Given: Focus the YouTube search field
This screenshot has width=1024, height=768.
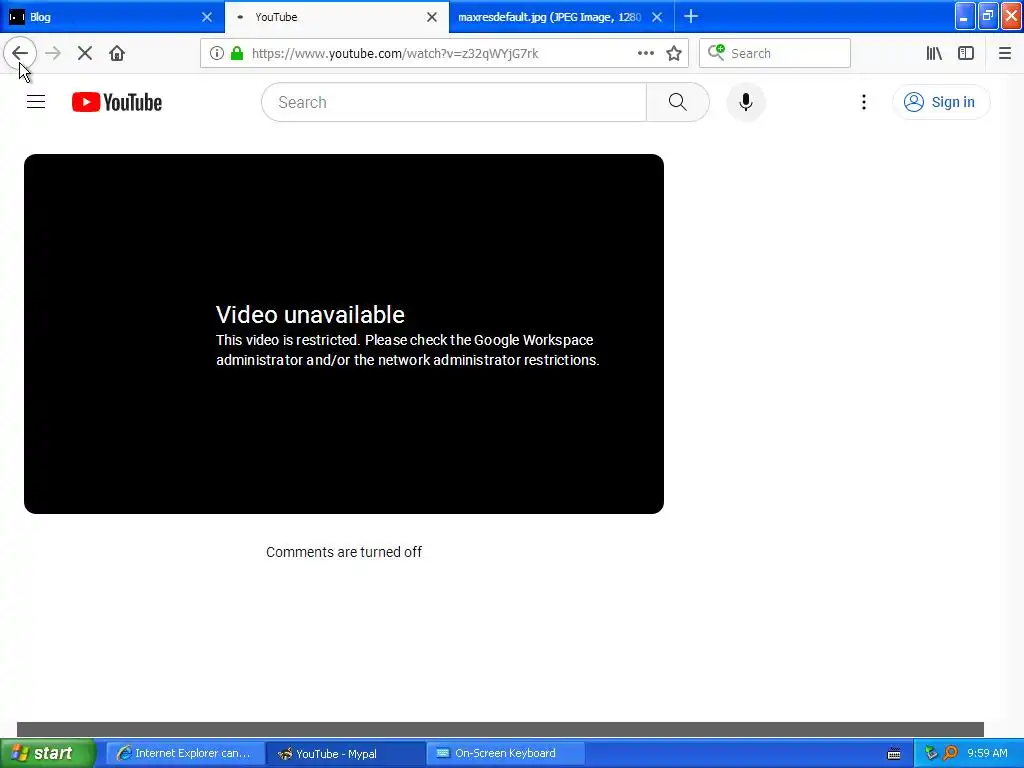Looking at the screenshot, I should pos(454,102).
